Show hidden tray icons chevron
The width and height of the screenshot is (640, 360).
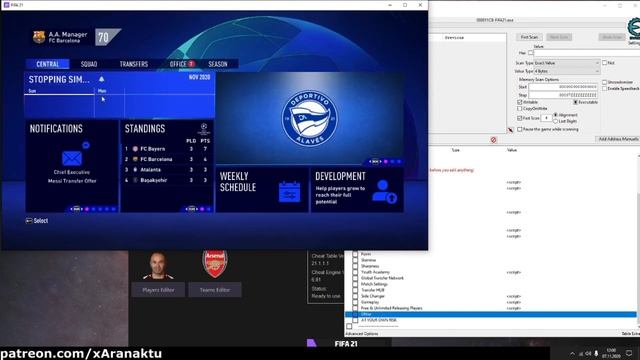pos(572,353)
